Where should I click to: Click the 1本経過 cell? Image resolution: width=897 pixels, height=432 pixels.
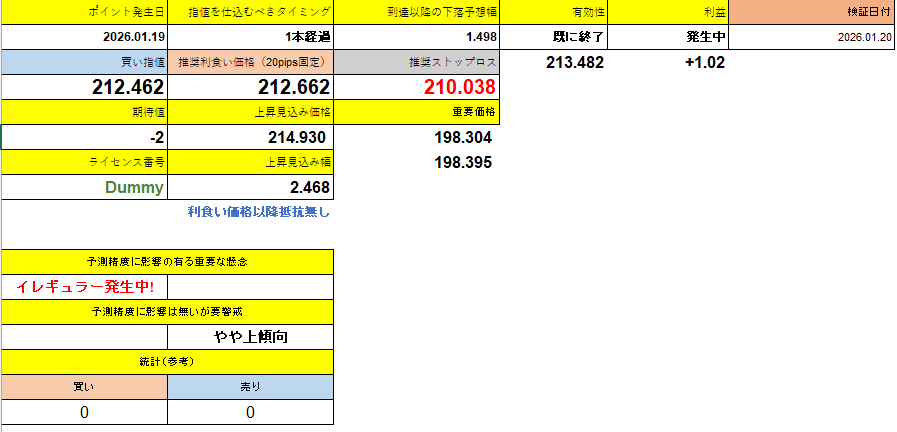pos(251,37)
